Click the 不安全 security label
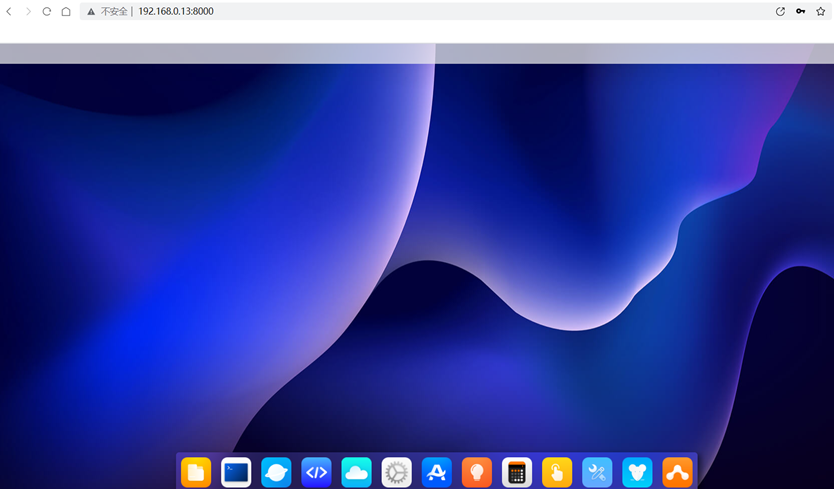This screenshot has width=834, height=489. coord(114,11)
